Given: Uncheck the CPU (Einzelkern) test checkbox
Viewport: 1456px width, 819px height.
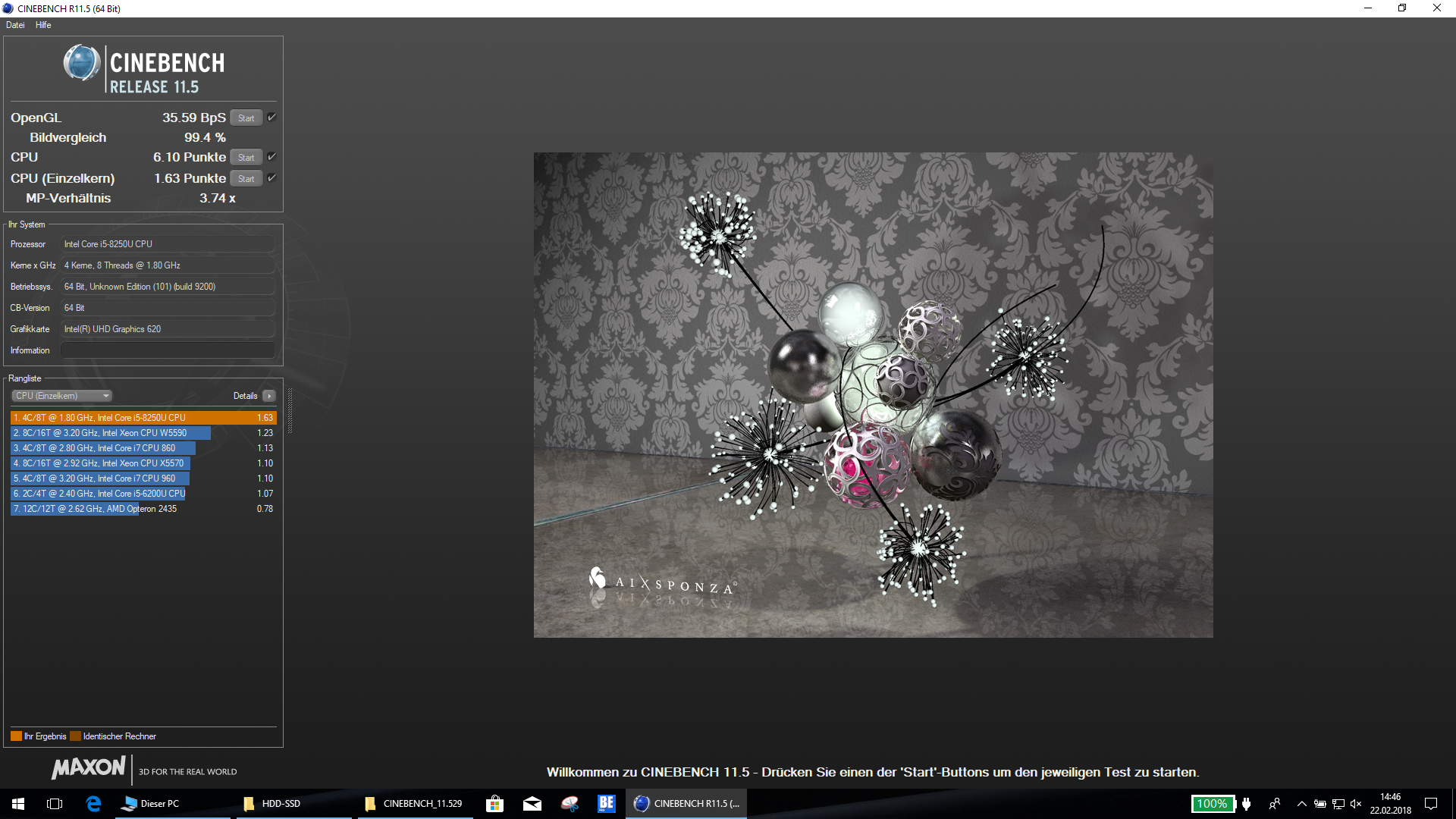Looking at the screenshot, I should [271, 178].
